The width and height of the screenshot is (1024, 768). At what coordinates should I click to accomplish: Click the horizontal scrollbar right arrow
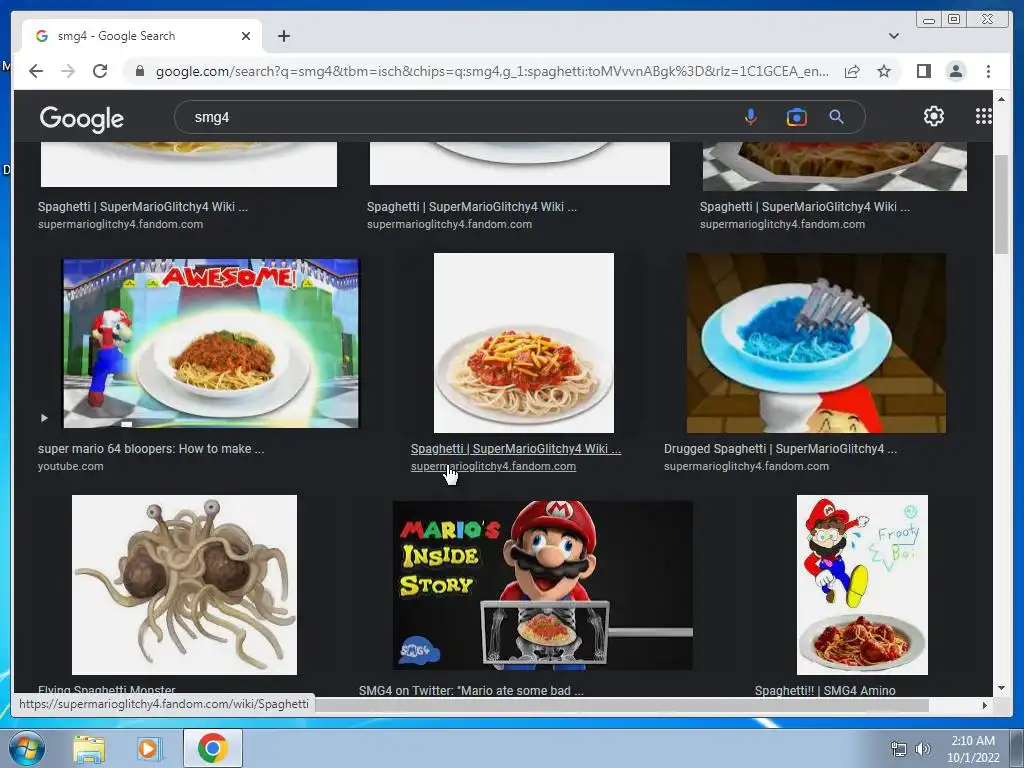(985, 705)
